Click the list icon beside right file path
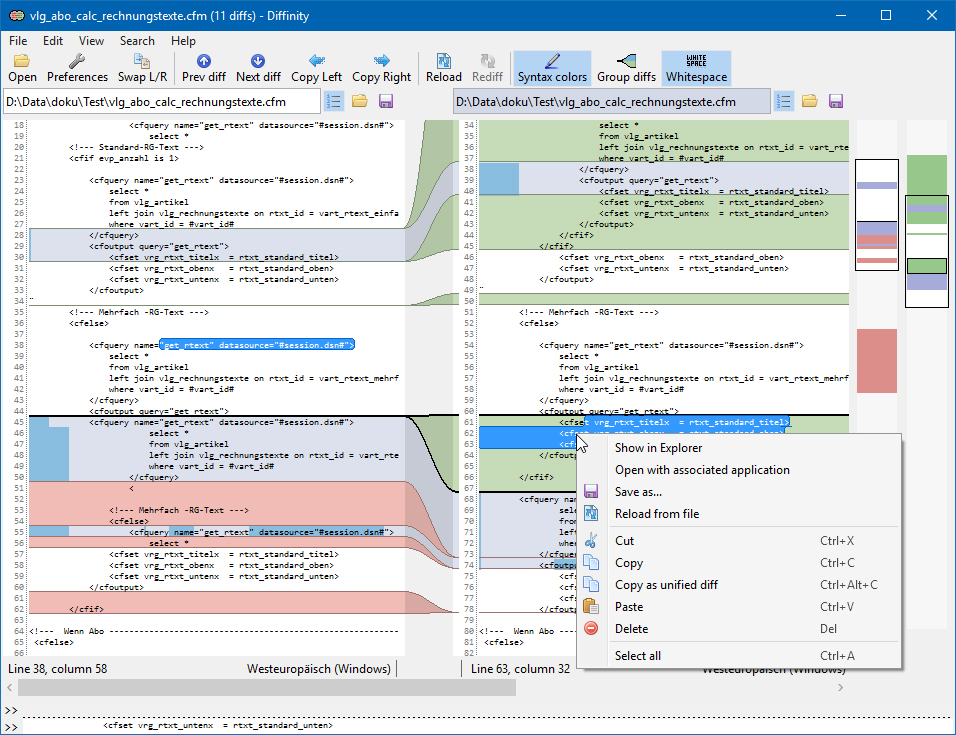956x735 pixels. [784, 101]
